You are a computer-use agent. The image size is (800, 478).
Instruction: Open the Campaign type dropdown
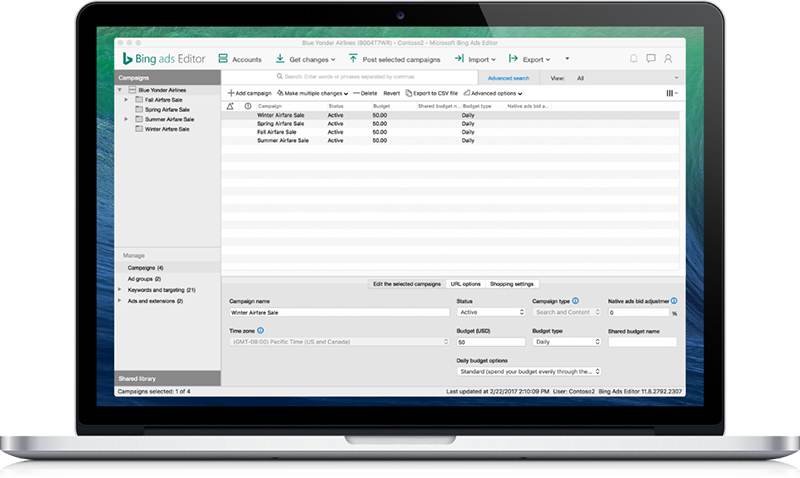click(566, 312)
